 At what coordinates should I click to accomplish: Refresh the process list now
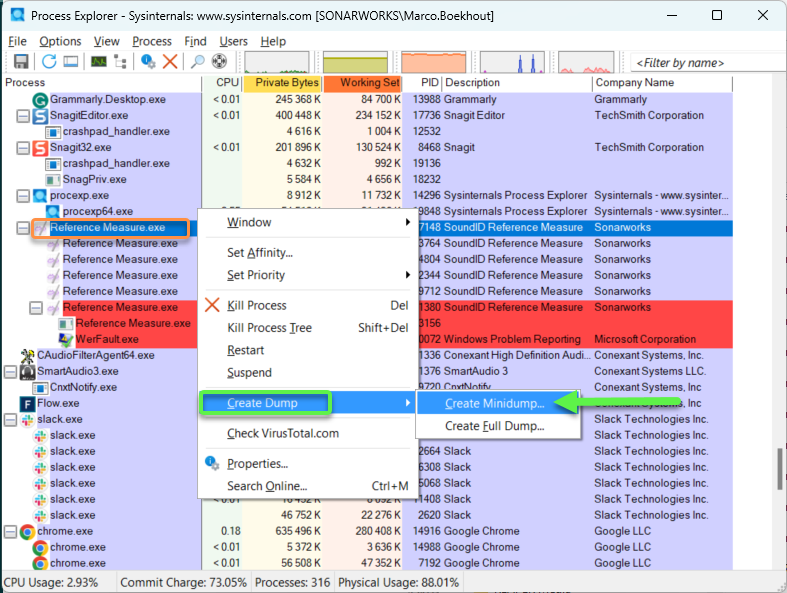pos(49,61)
